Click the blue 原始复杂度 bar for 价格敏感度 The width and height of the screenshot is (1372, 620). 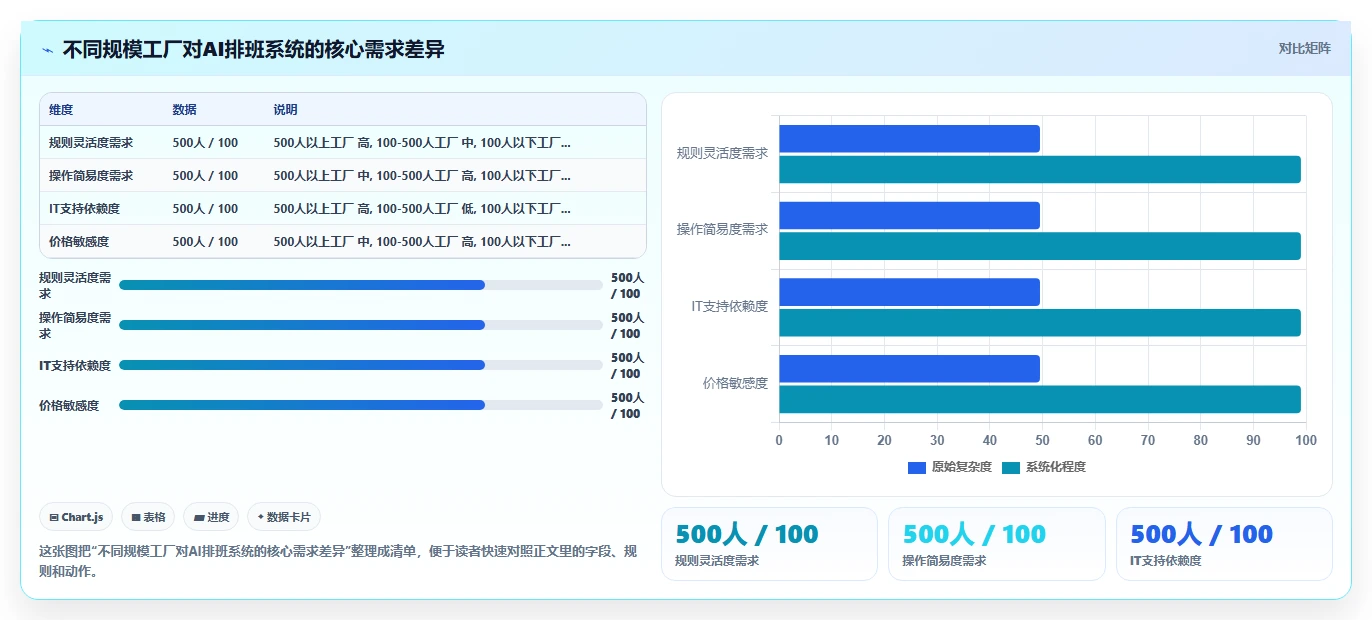pos(909,369)
